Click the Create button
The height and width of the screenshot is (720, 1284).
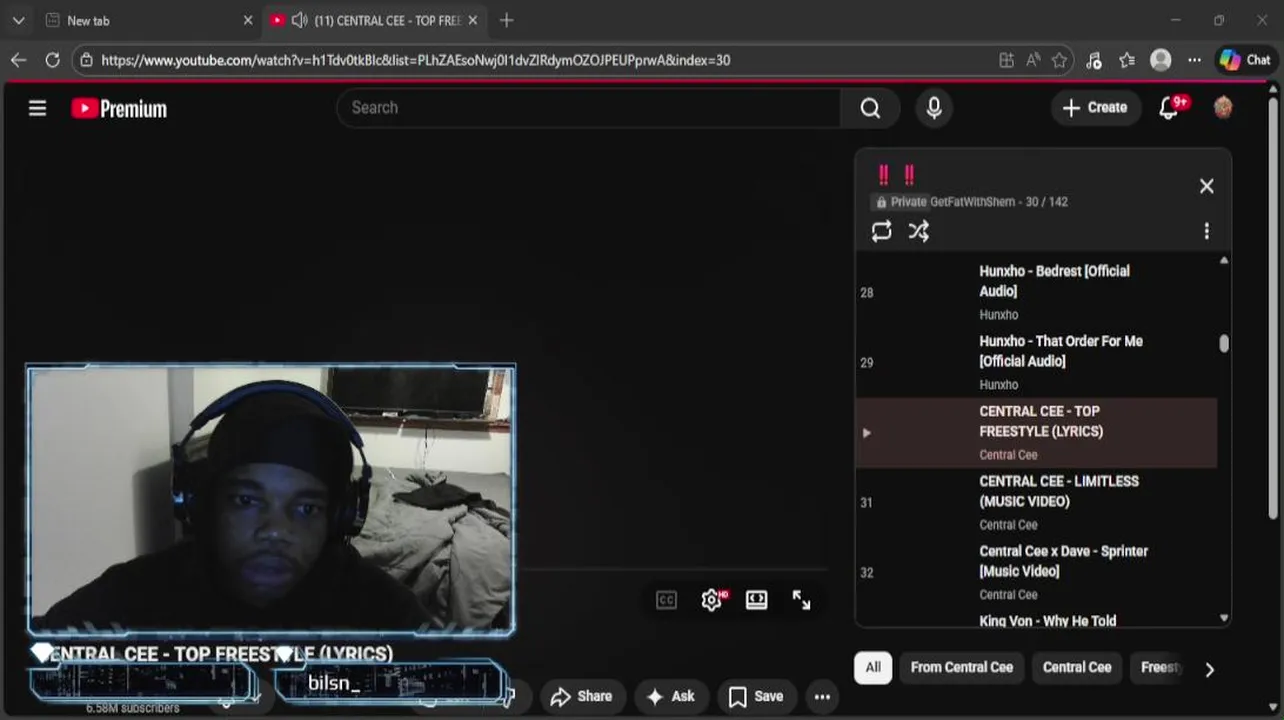1095,108
